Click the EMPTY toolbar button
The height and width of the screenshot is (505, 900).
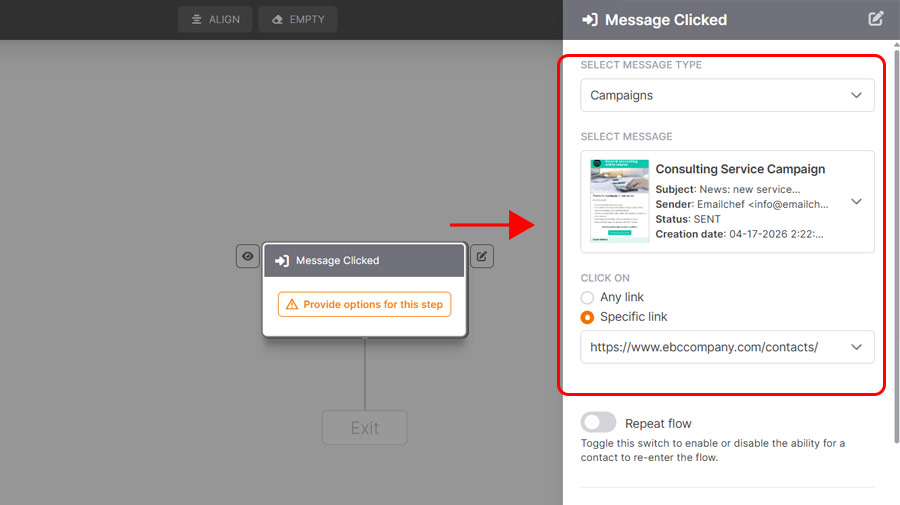298,20
